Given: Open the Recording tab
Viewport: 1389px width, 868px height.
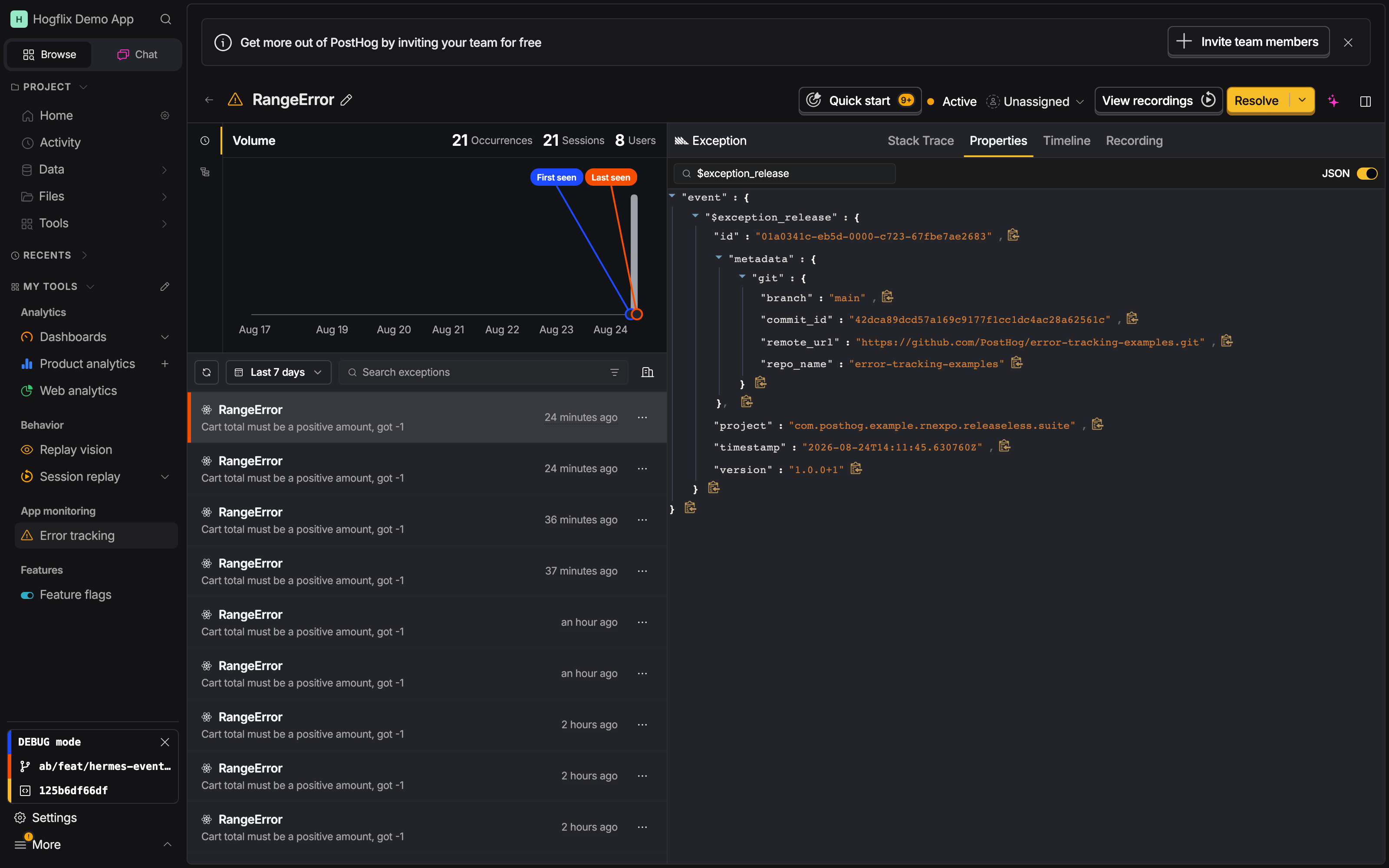Looking at the screenshot, I should 1134,141.
